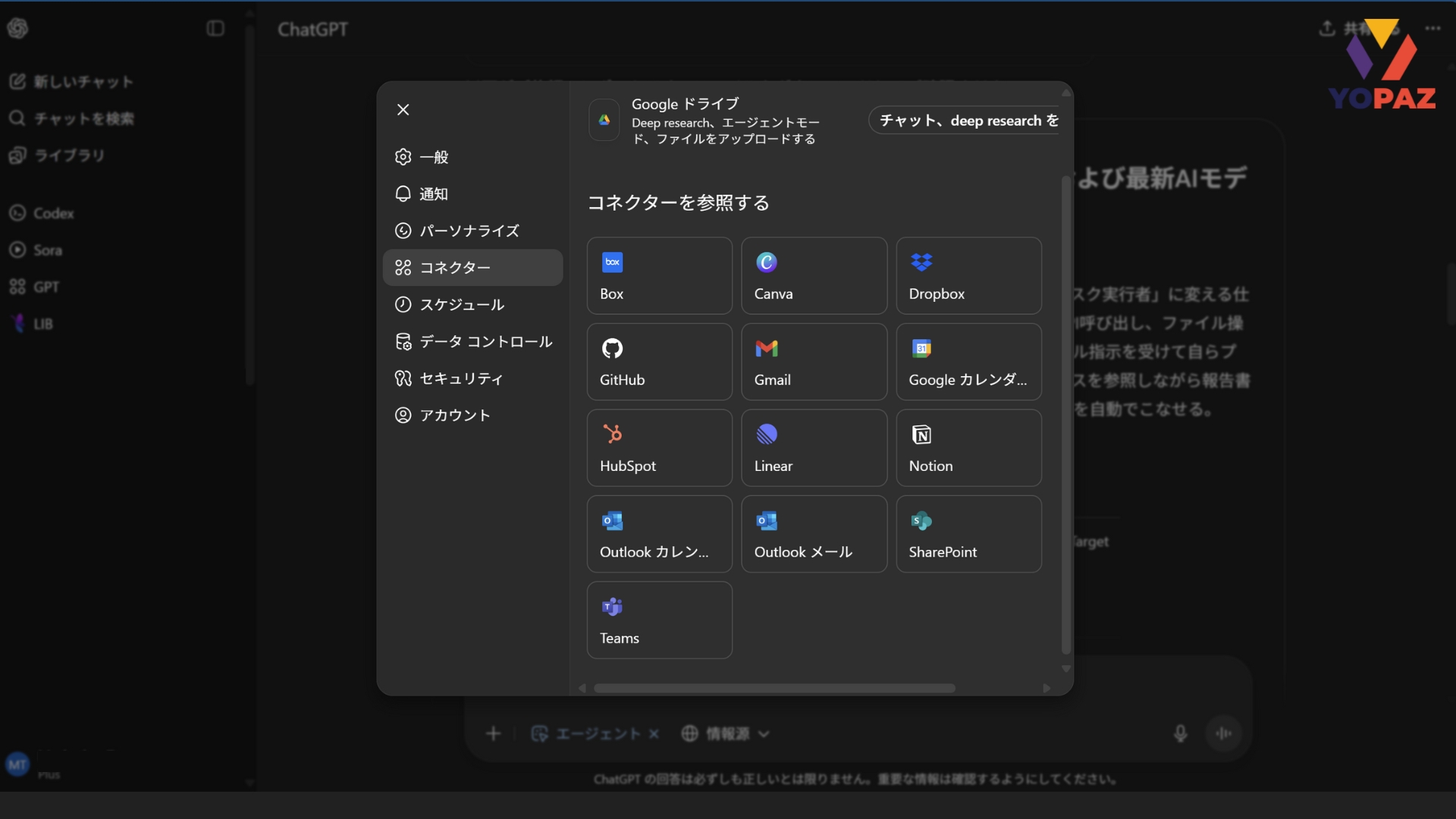
Task: Expand the 情報源 dropdown
Action: tap(726, 734)
